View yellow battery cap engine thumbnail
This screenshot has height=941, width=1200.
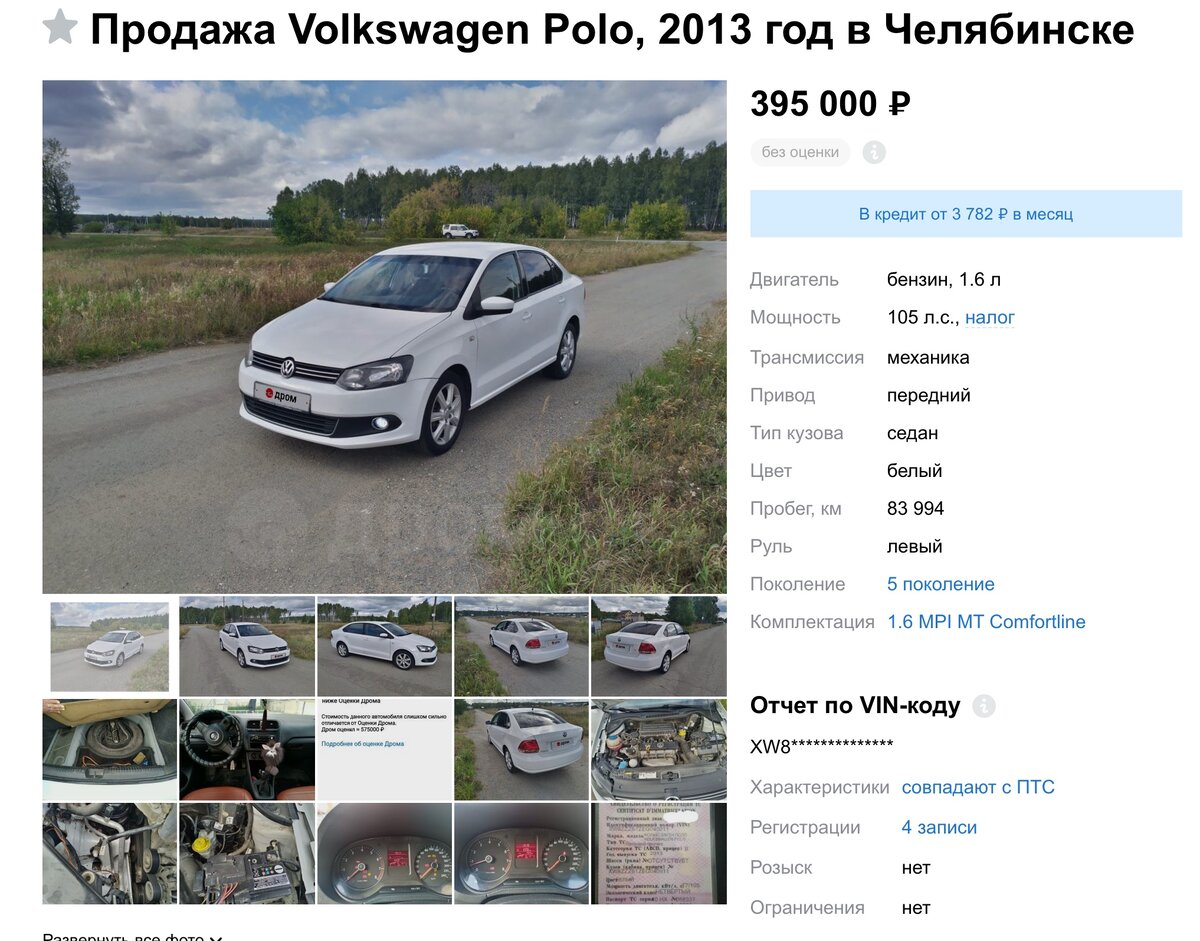click(247, 853)
